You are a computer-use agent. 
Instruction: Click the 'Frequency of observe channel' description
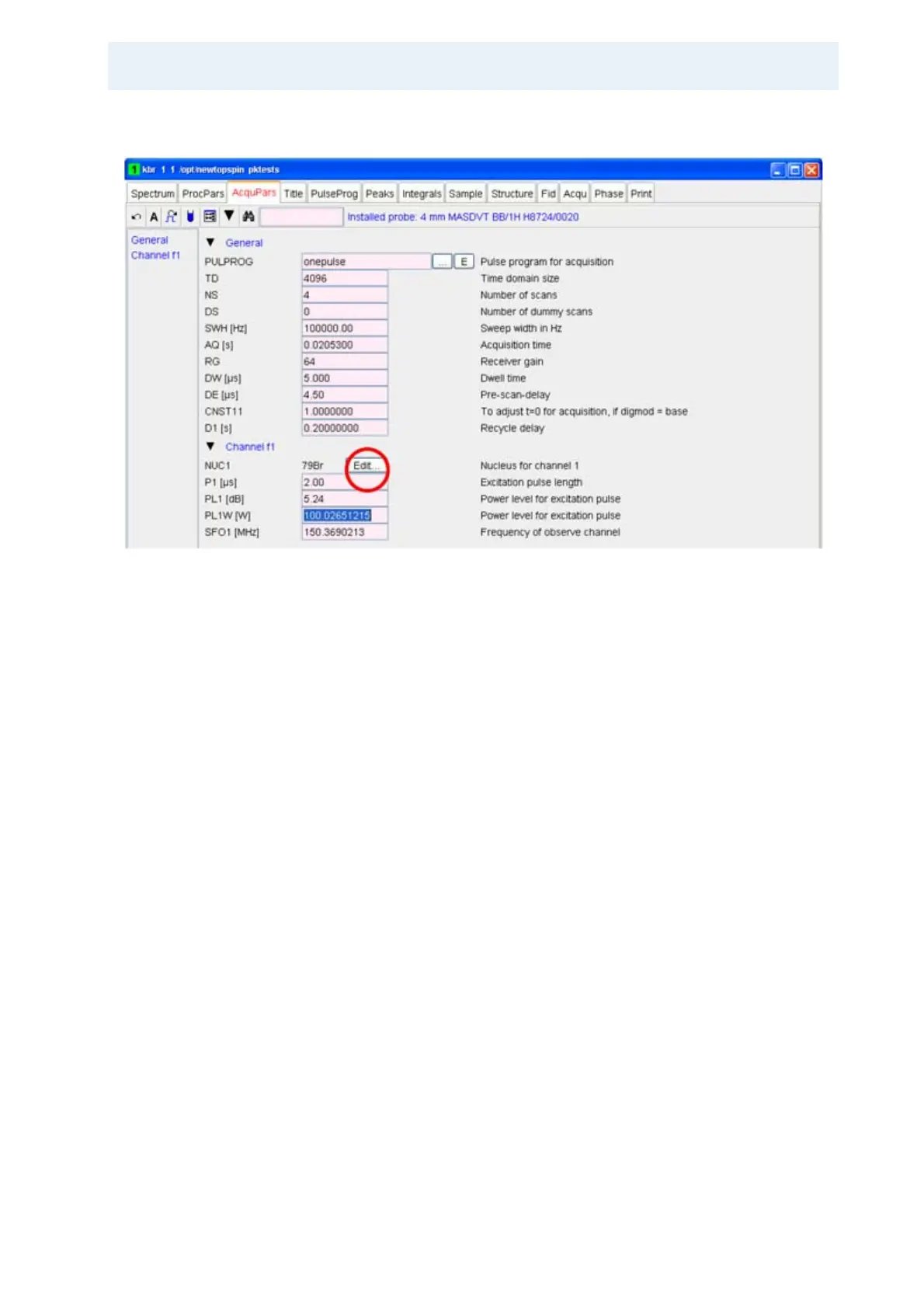550,532
